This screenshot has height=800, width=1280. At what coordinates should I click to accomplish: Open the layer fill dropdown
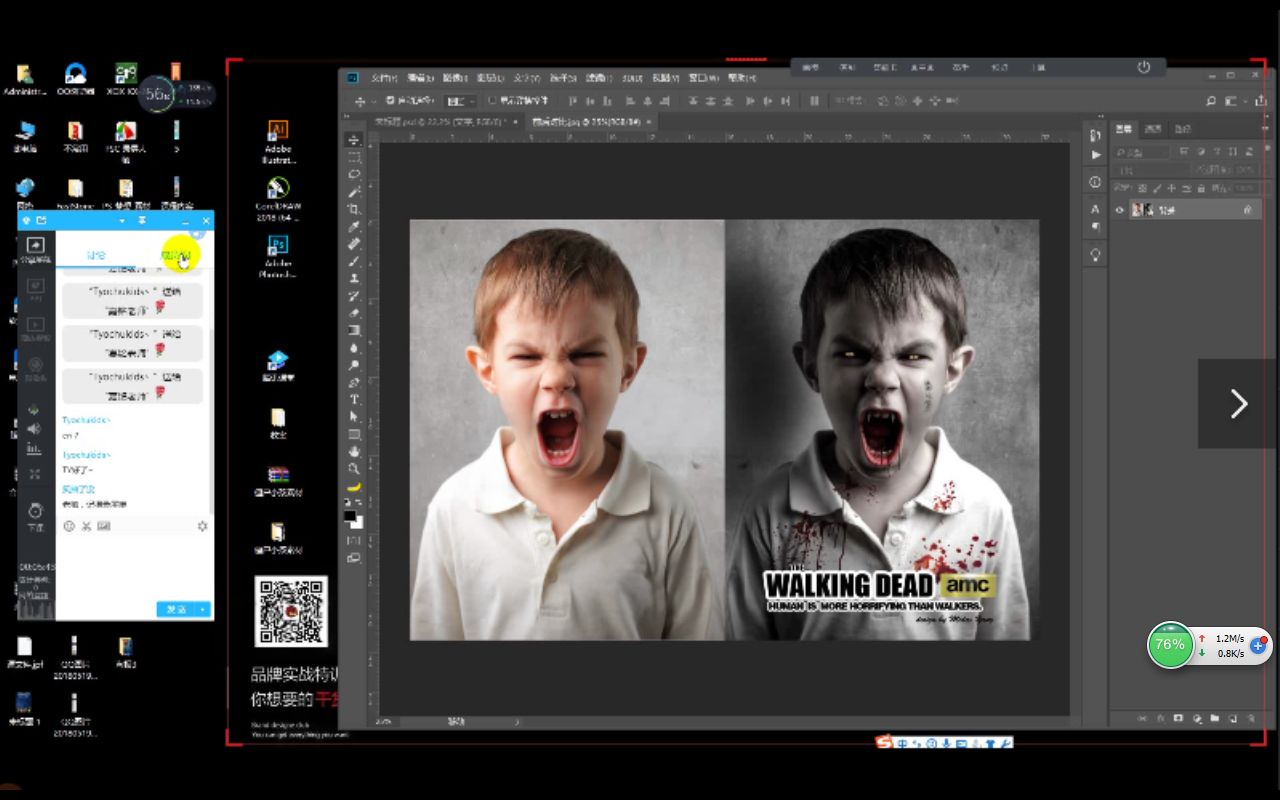tap(1248, 188)
